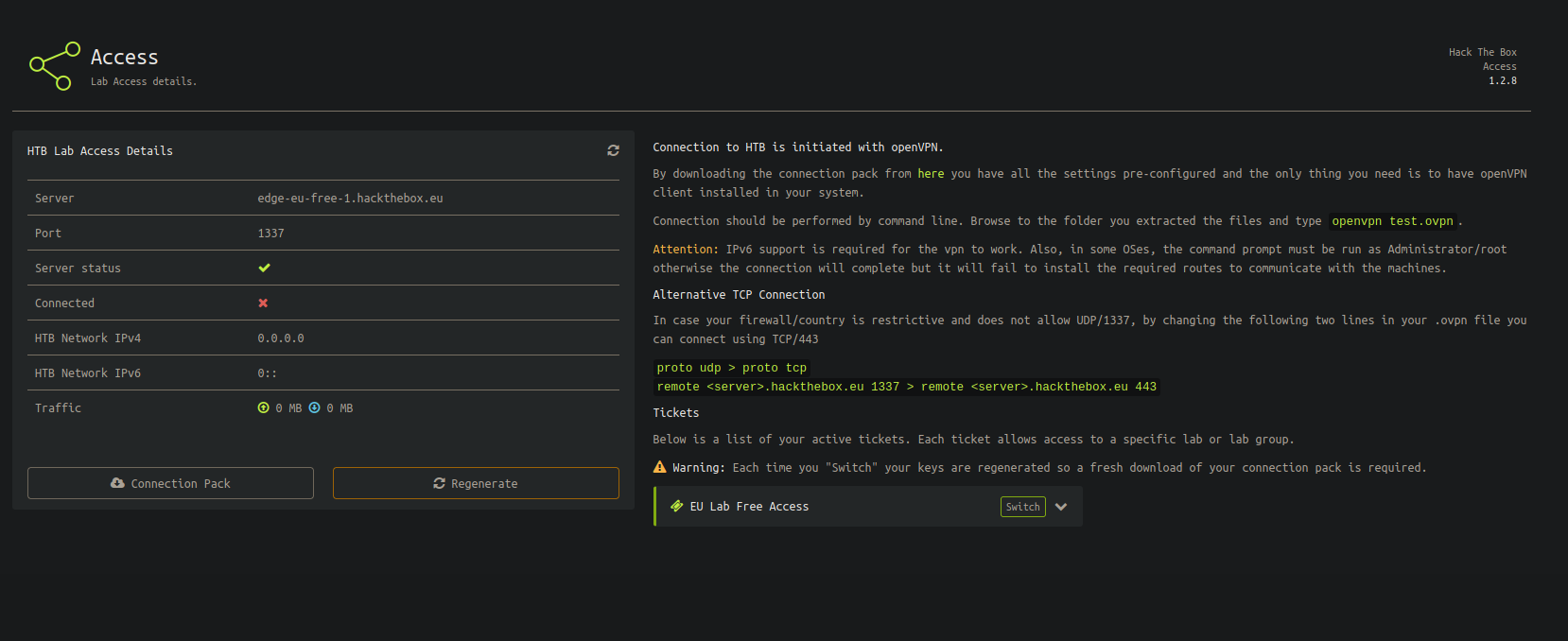Click the green upload traffic arrow icon
This screenshot has height=641, width=1568.
coord(263,407)
